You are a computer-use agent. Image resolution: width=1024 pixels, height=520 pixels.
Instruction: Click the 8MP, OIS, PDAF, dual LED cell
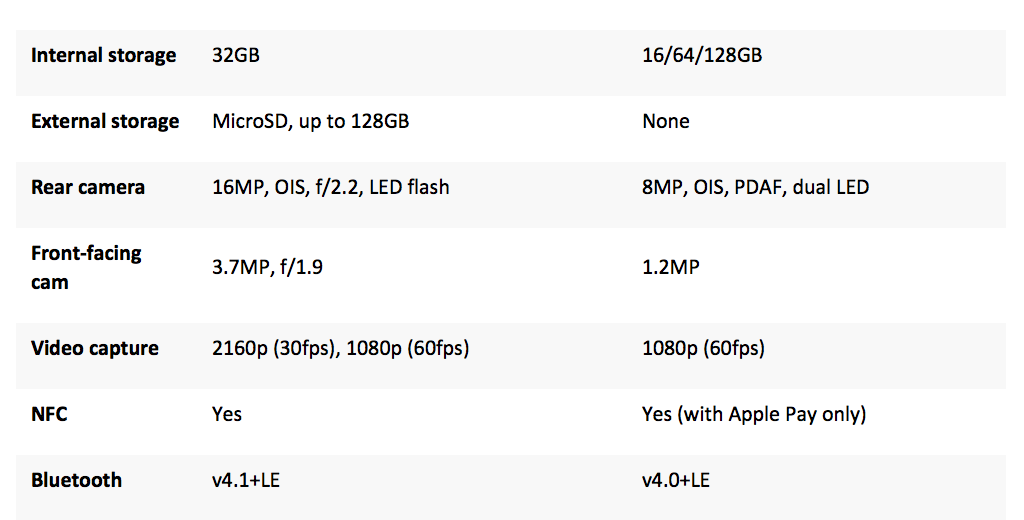point(756,188)
